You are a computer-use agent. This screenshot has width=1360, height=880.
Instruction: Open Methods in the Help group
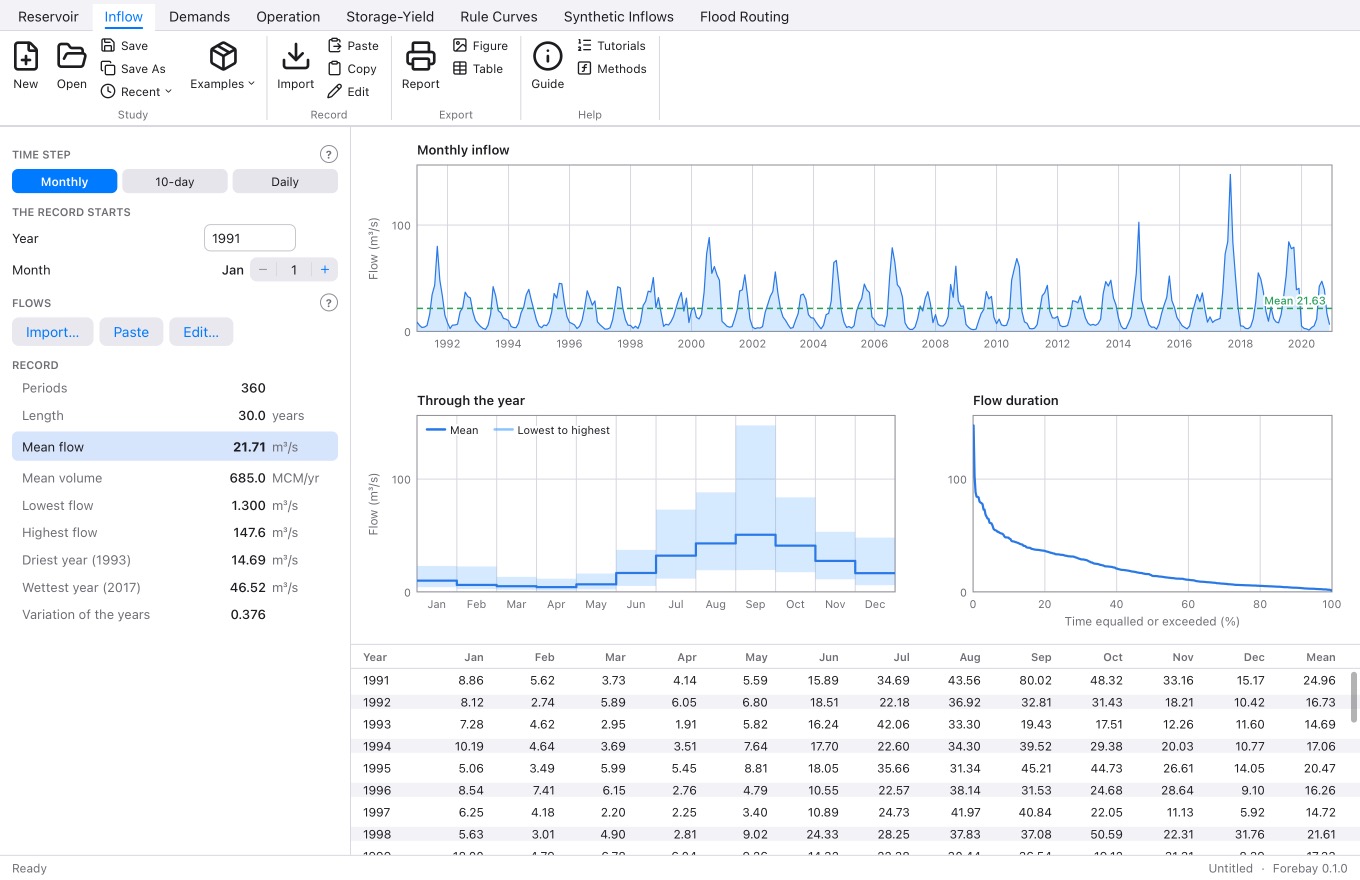612,69
